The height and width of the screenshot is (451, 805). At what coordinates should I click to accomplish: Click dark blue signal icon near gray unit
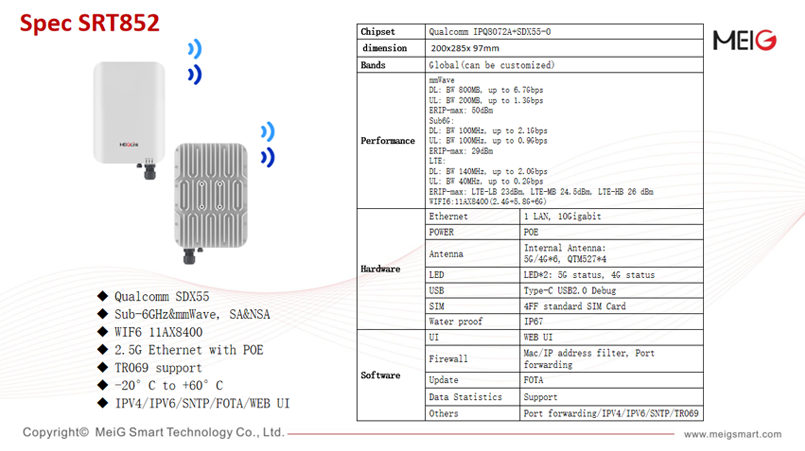point(267,156)
